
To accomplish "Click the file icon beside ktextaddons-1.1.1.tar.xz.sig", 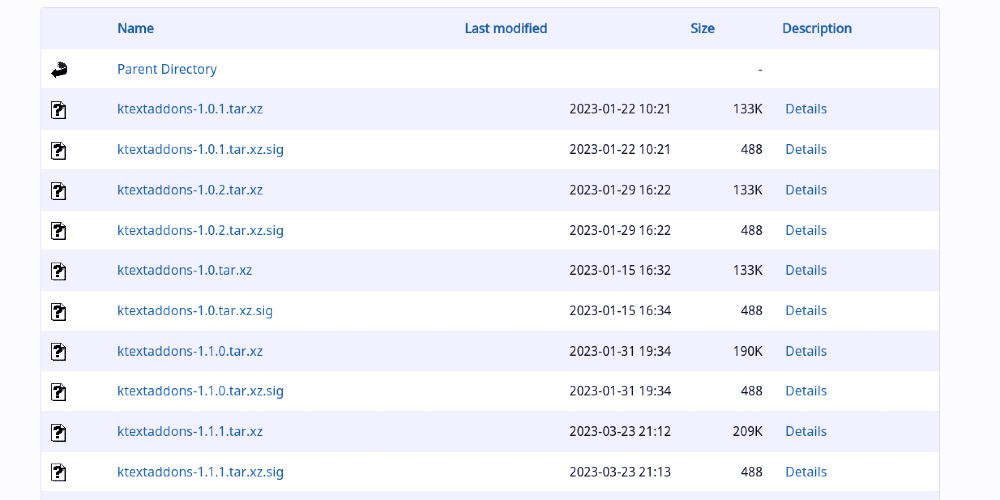I will click(59, 472).
